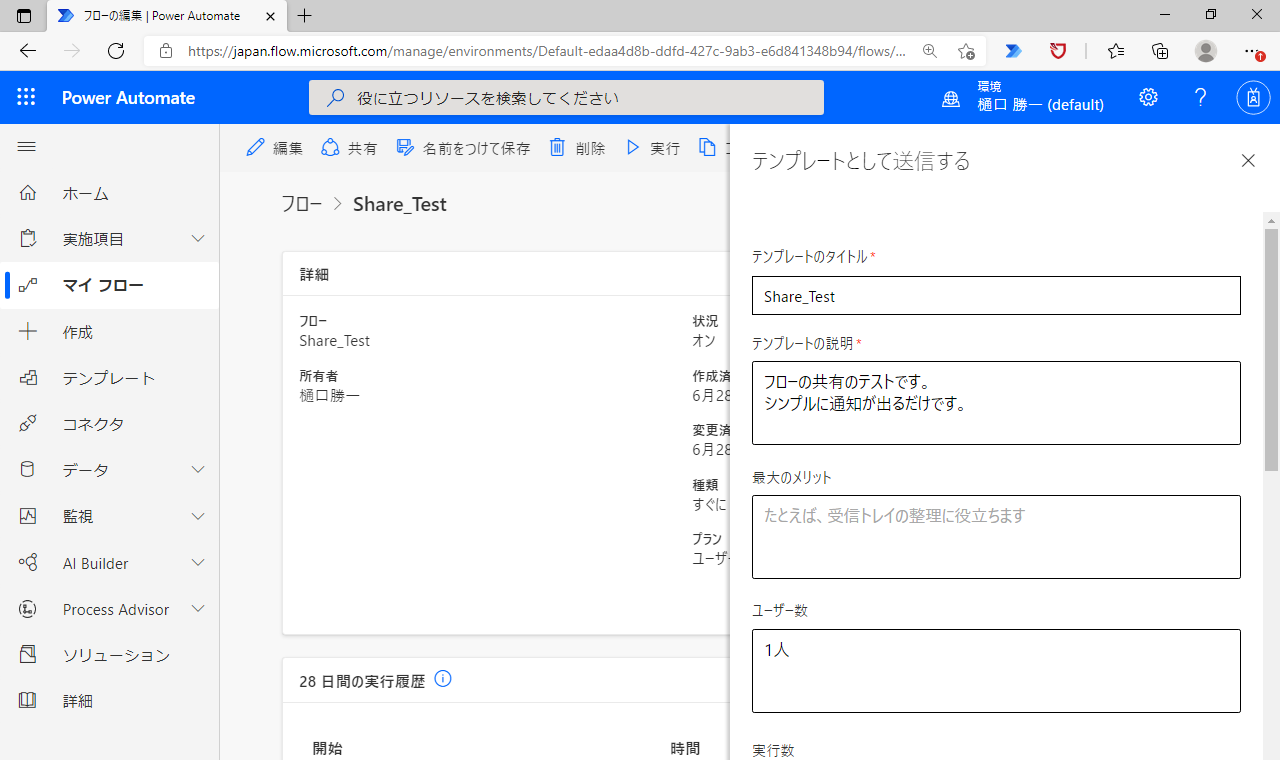Viewport: 1280px width, 760px height.
Task: Click the テンプレート icon in sidebar
Action: [28, 378]
